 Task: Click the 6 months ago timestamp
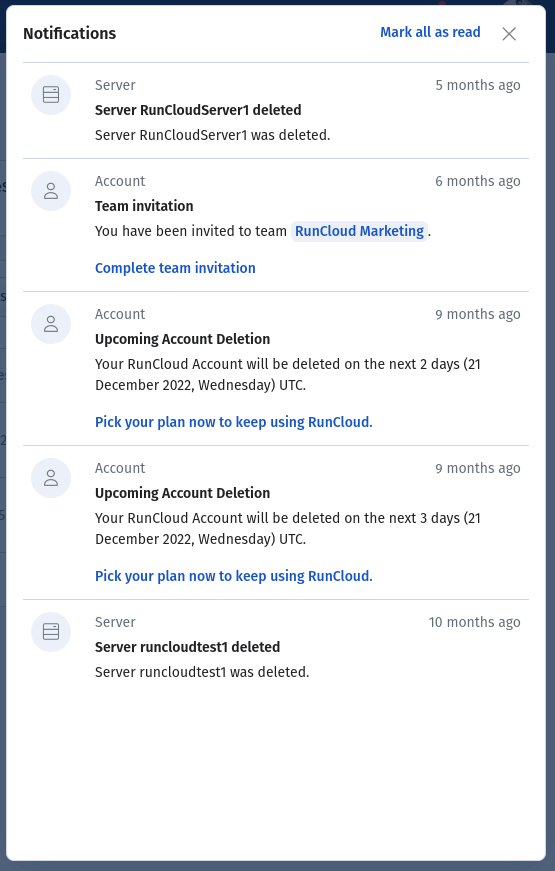(478, 181)
